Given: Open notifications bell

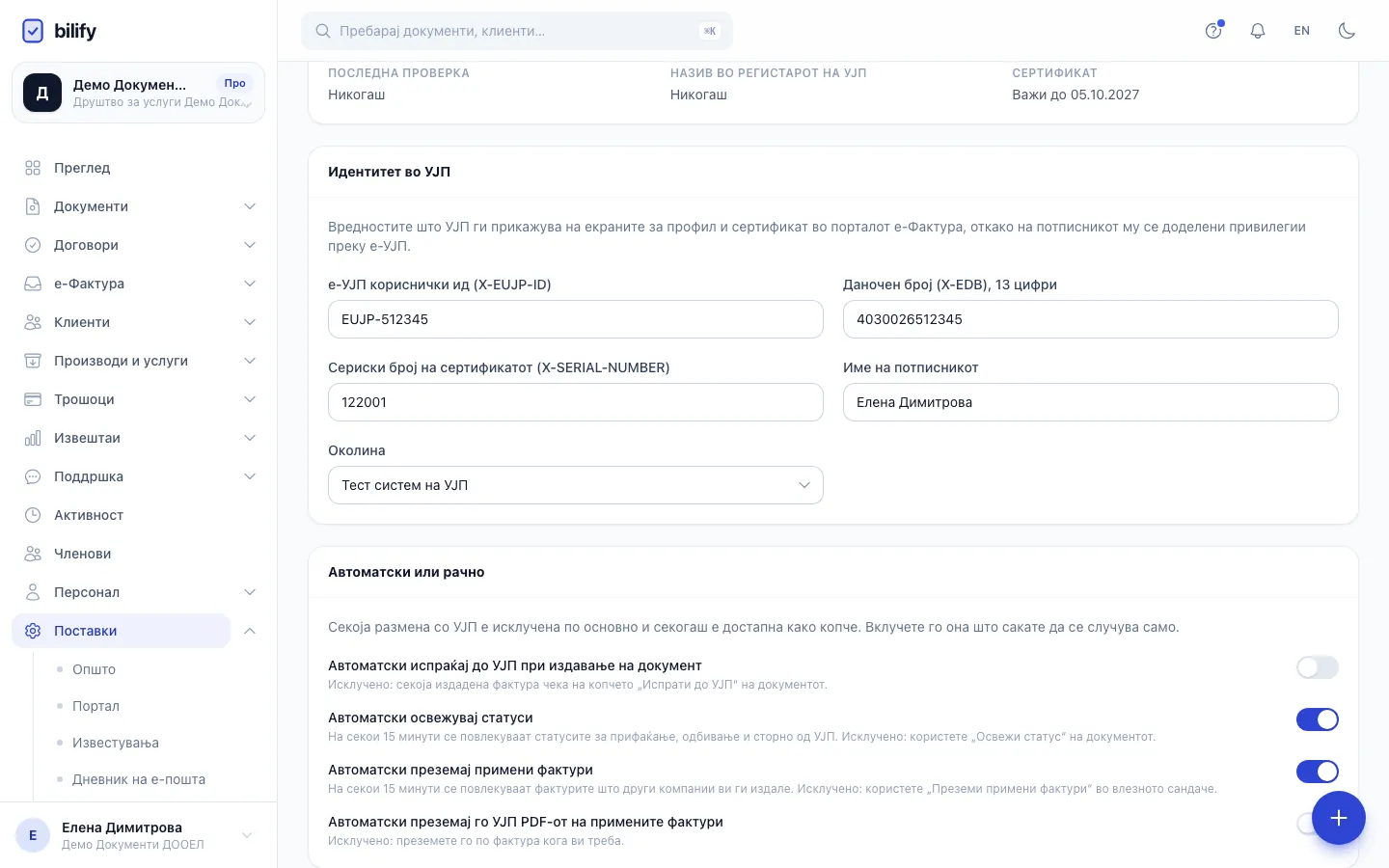Looking at the screenshot, I should pyautogui.click(x=1258, y=31).
